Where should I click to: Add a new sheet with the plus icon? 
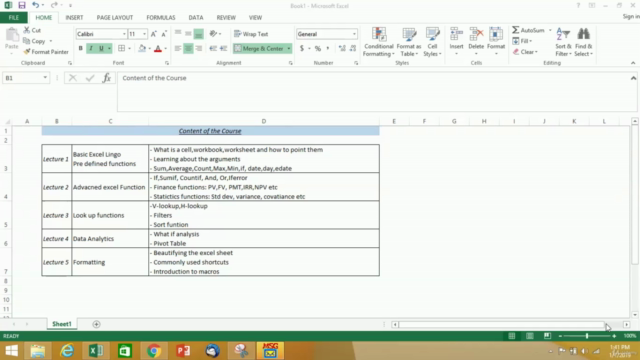[96, 324]
